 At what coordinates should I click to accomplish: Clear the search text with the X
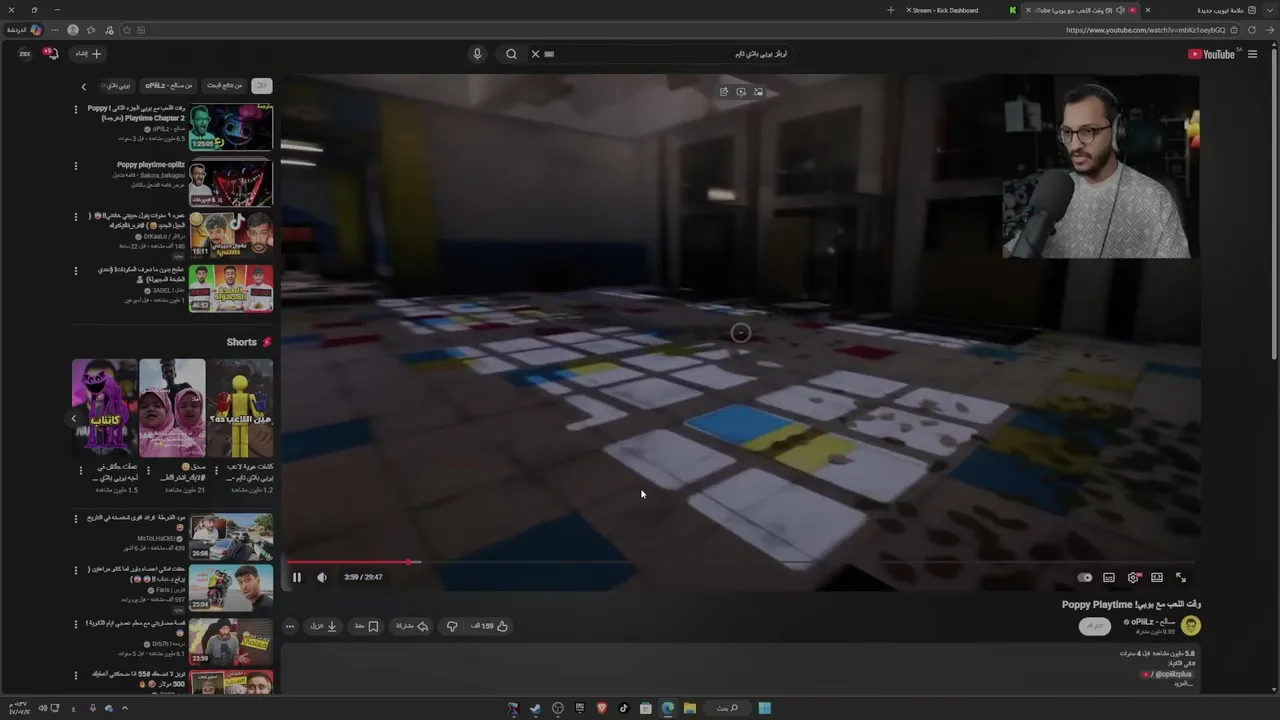click(535, 54)
